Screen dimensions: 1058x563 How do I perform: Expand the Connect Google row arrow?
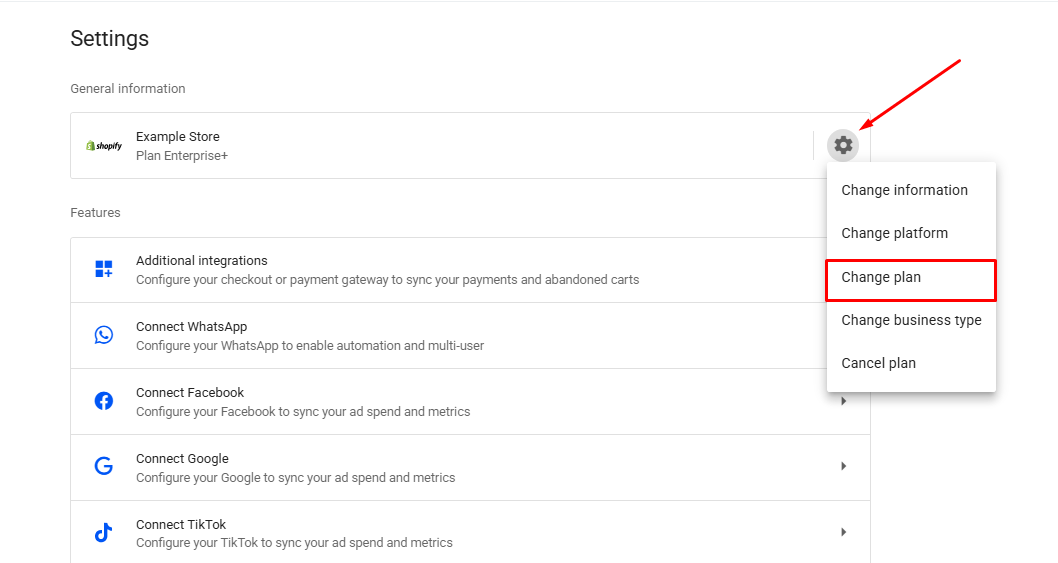(844, 466)
